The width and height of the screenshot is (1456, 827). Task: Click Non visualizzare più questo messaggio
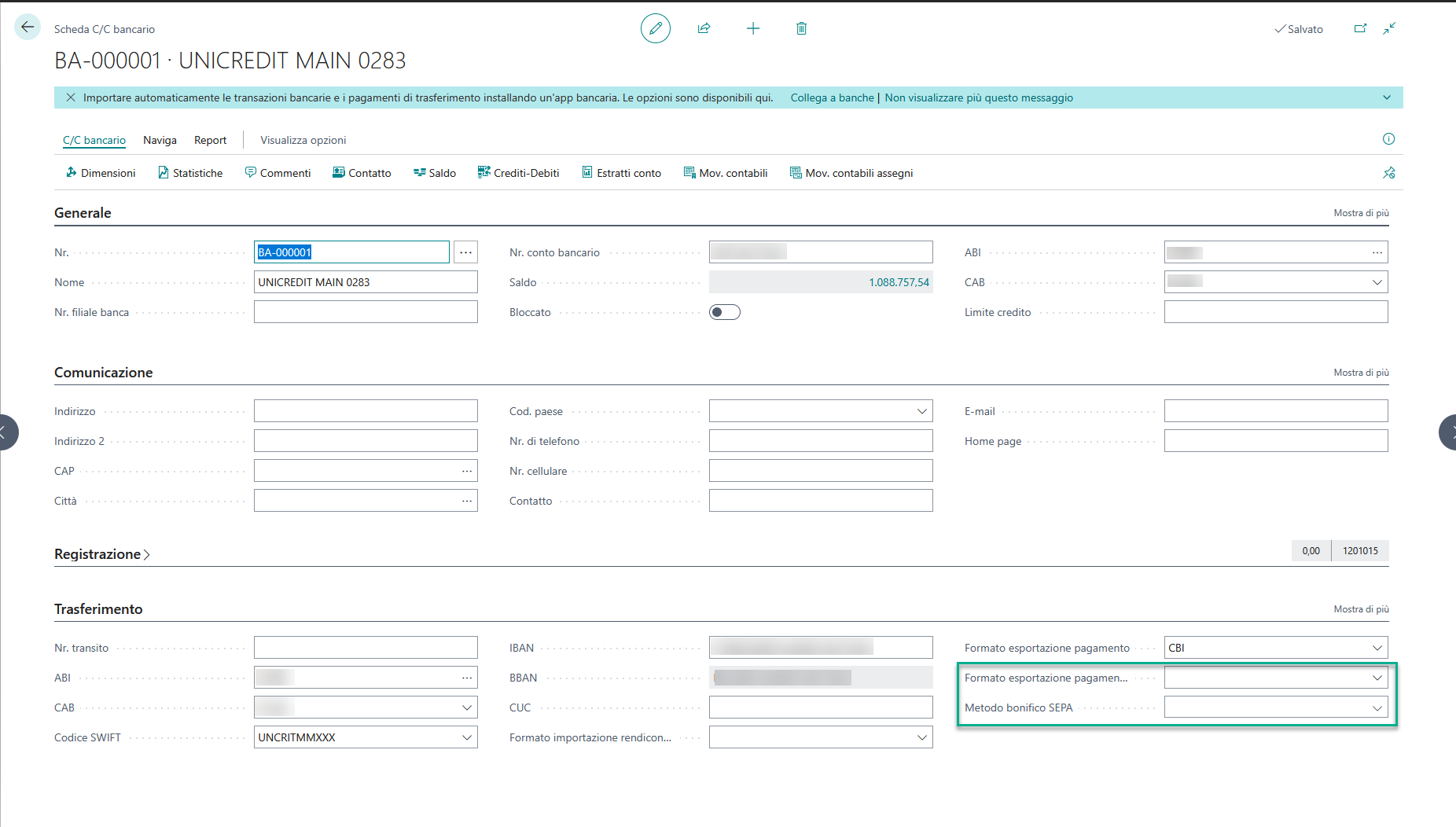[979, 97]
